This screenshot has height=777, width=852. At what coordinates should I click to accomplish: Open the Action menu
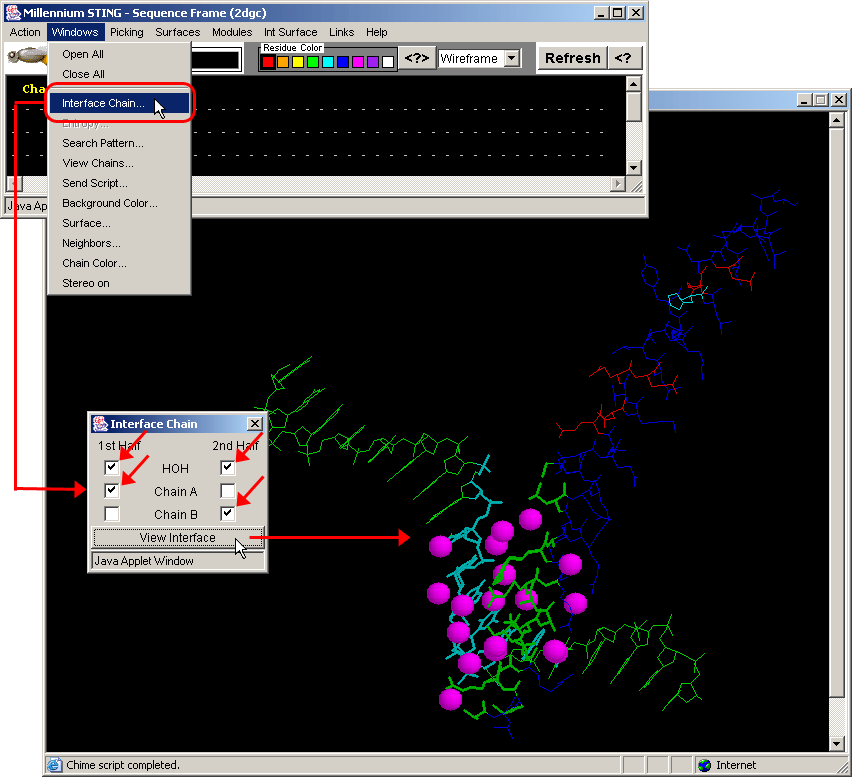point(25,32)
